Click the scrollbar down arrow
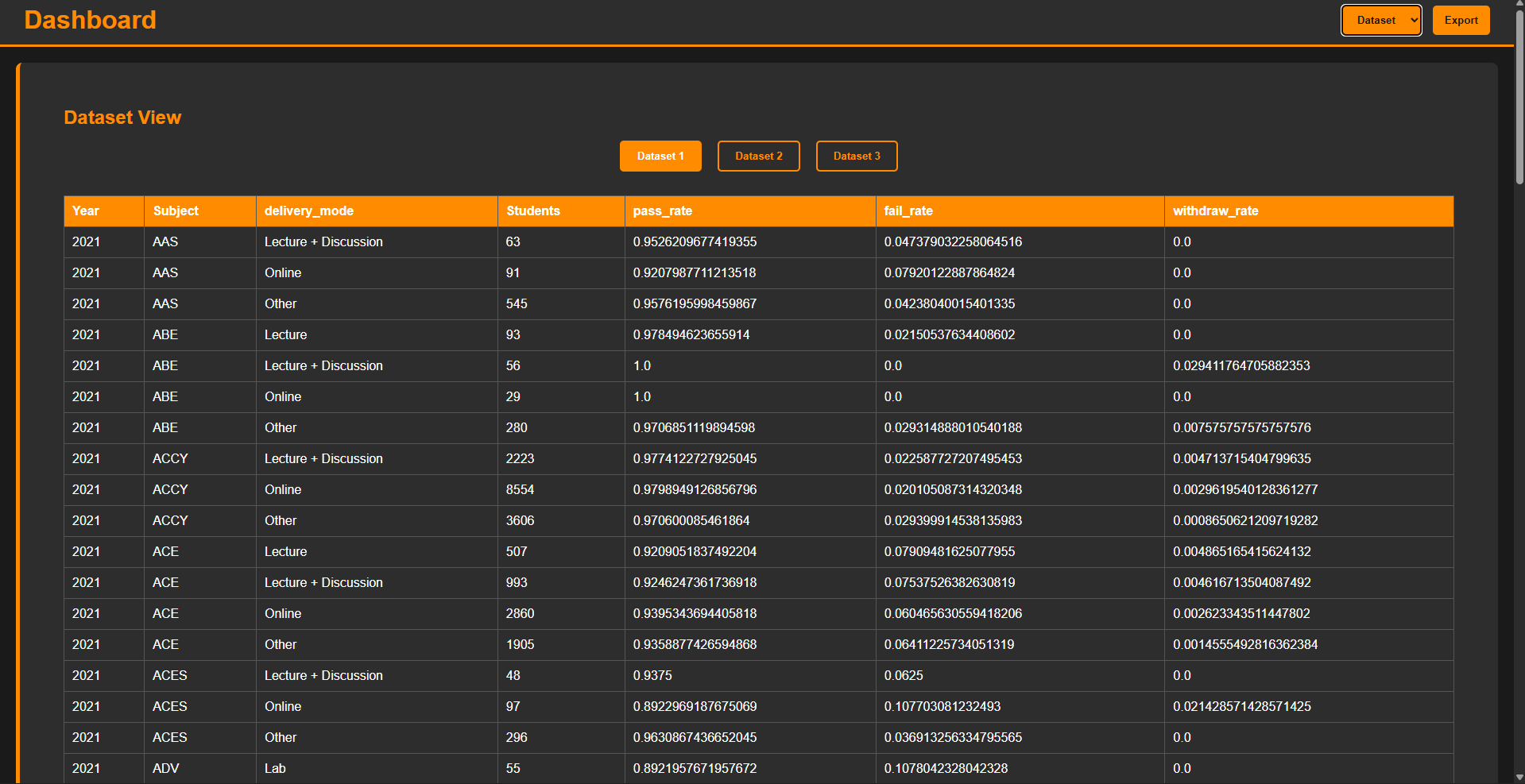The height and width of the screenshot is (784, 1525). pyautogui.click(x=1519, y=778)
